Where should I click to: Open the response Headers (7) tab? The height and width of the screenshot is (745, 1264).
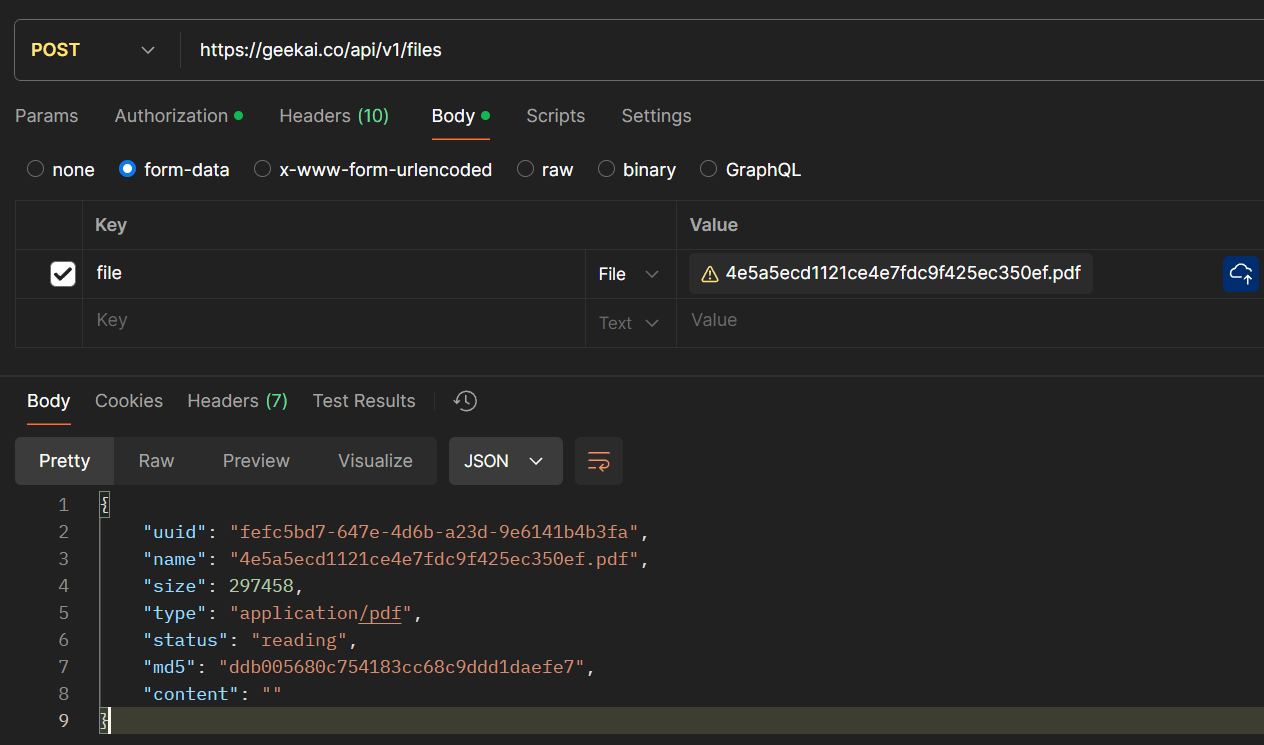(x=237, y=401)
